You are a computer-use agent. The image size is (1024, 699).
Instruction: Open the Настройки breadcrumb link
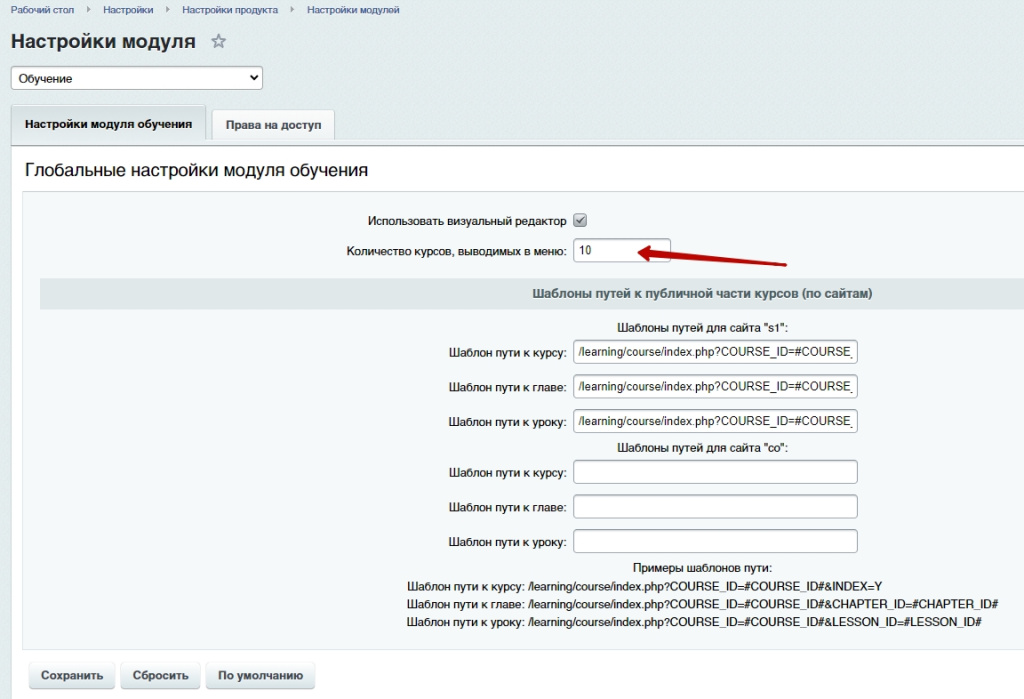128,9
